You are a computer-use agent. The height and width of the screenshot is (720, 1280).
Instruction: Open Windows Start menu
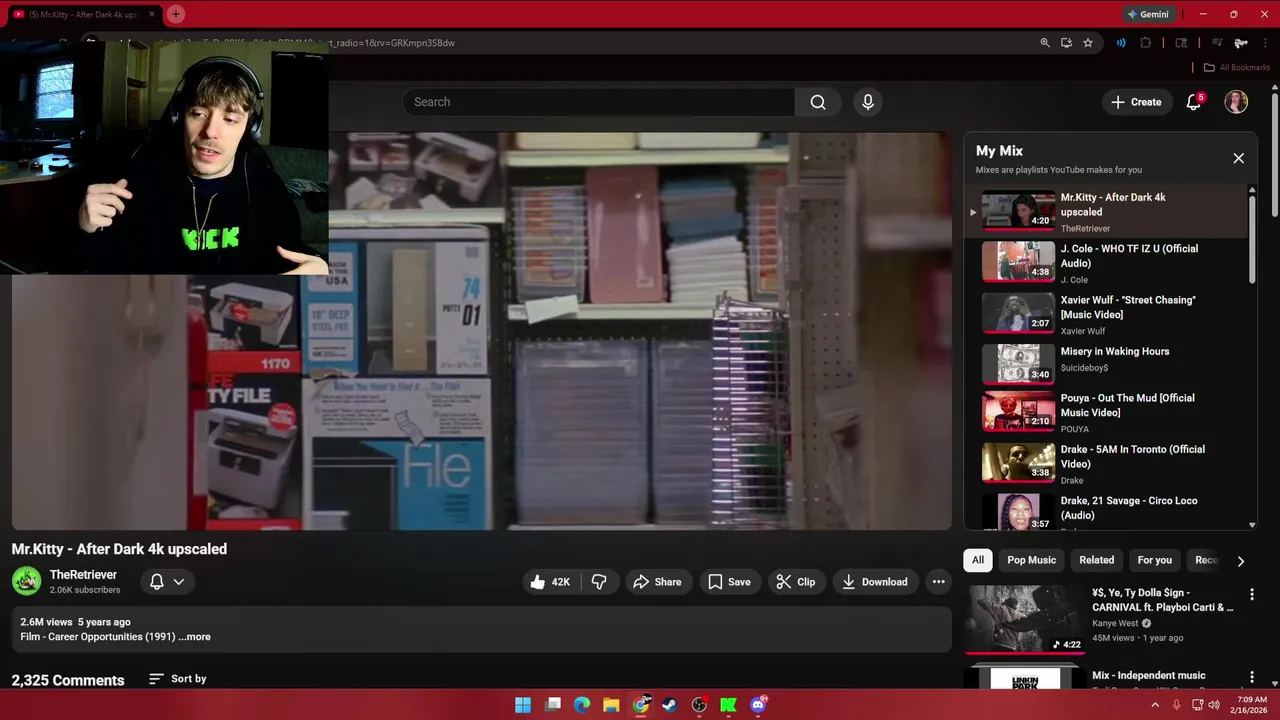[x=523, y=705]
